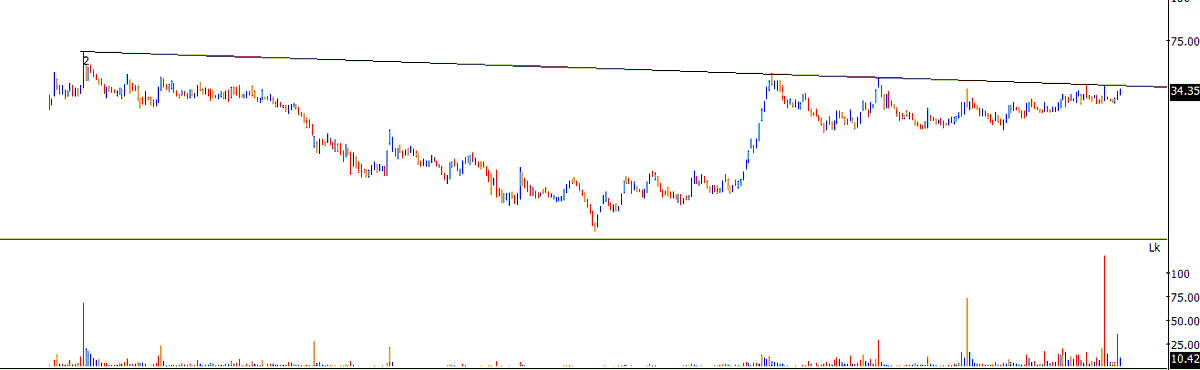The height and width of the screenshot is (370, 1200).
Task: Click the 25.00 volume axis label
Action: tap(1185, 345)
